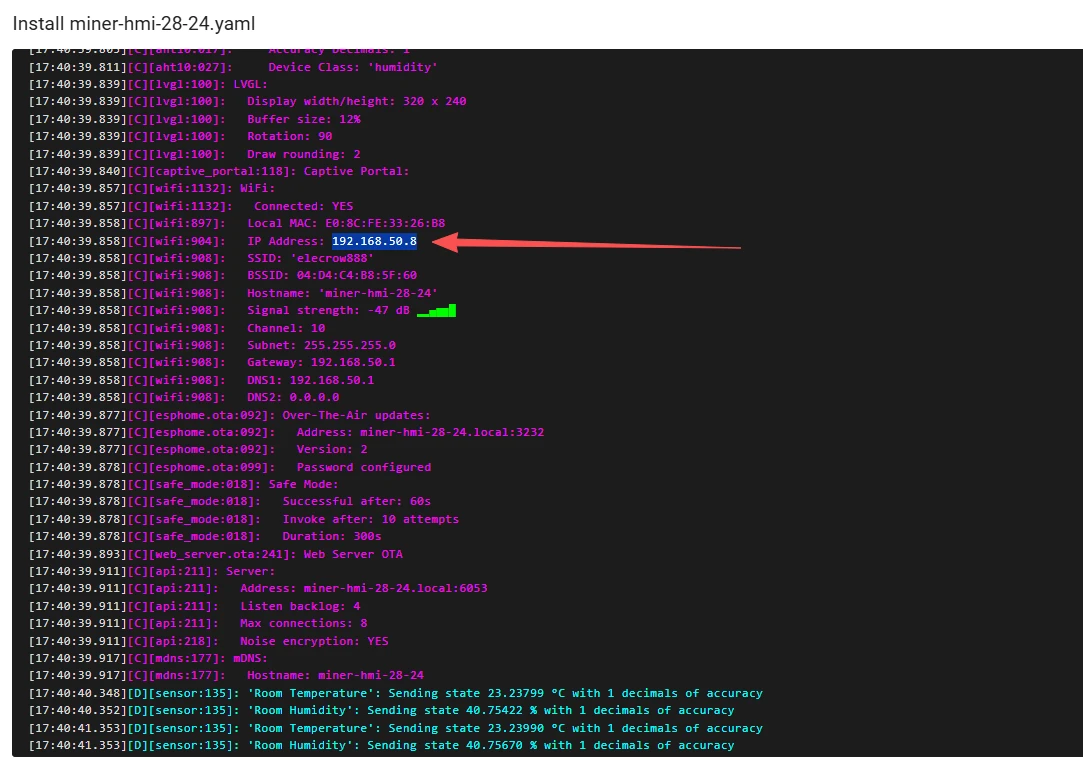Image resolution: width=1083 pixels, height=759 pixels.
Task: Click the red arrow pointing at IP address
Action: 598,243
